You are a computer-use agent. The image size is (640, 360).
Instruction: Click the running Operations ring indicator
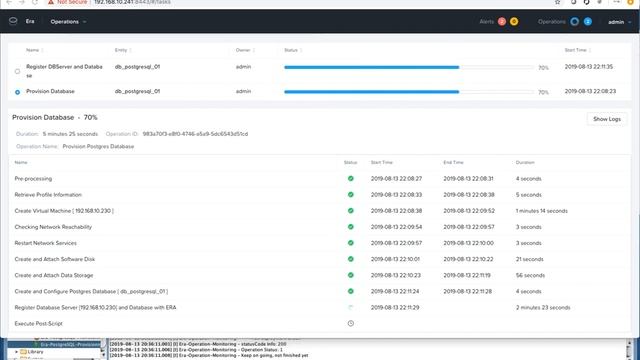[575, 22]
